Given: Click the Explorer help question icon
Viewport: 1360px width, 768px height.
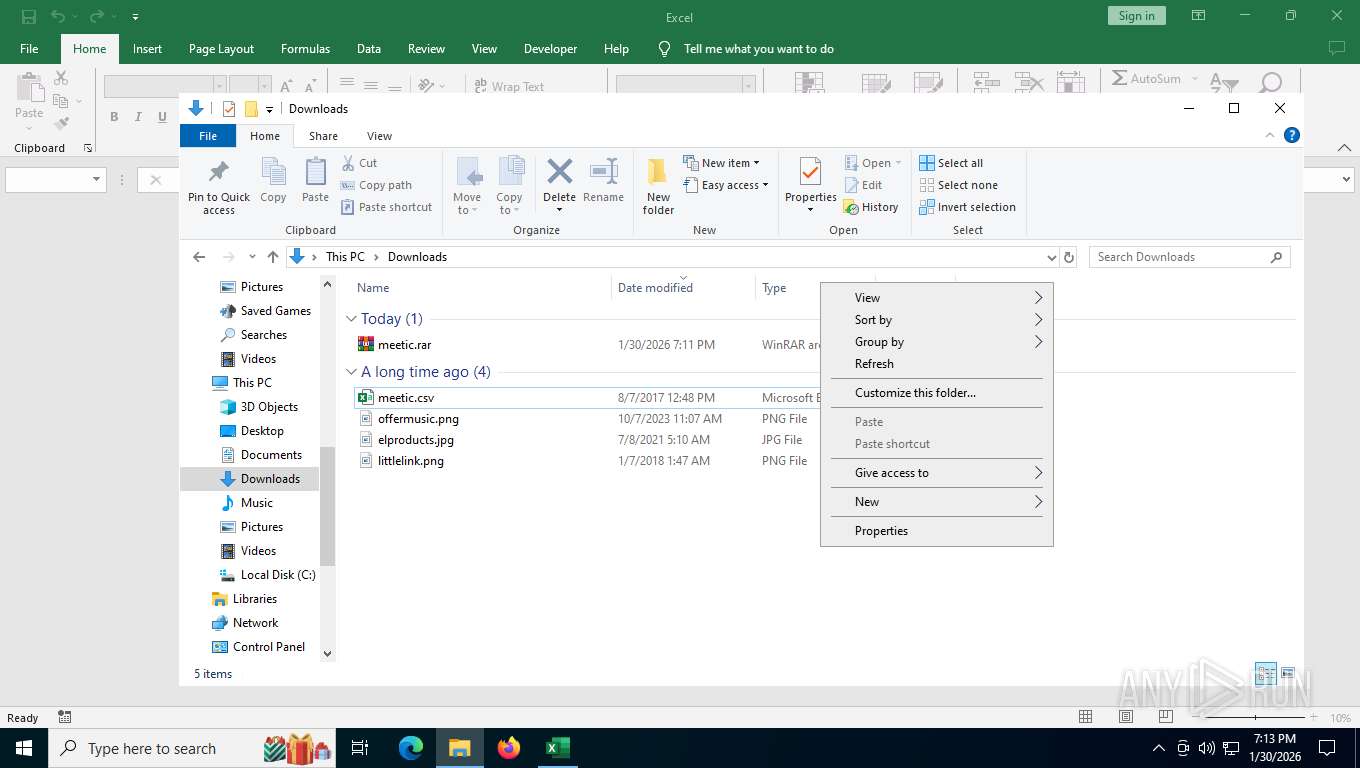Looking at the screenshot, I should (1291, 135).
